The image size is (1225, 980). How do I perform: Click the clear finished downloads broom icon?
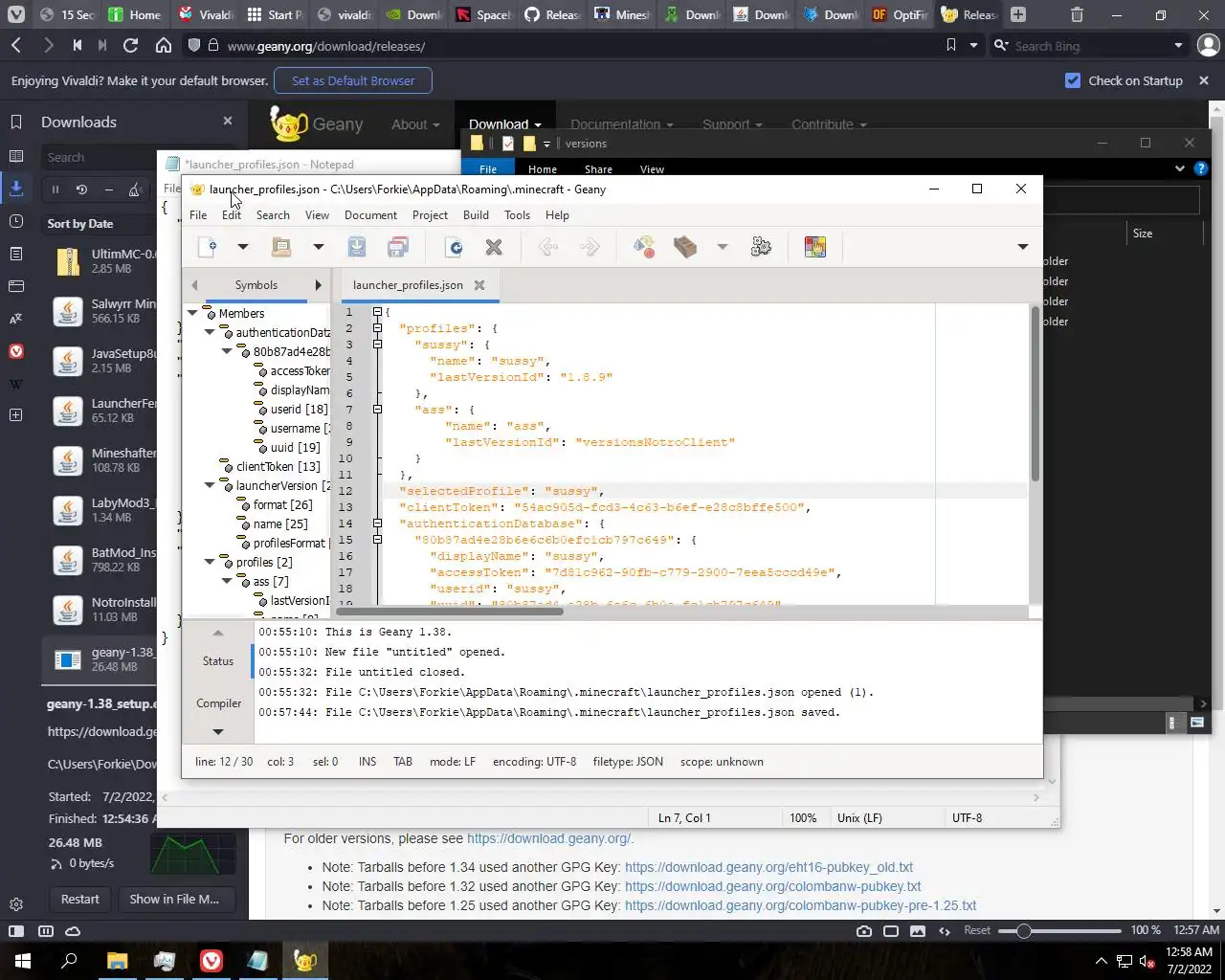point(136,189)
